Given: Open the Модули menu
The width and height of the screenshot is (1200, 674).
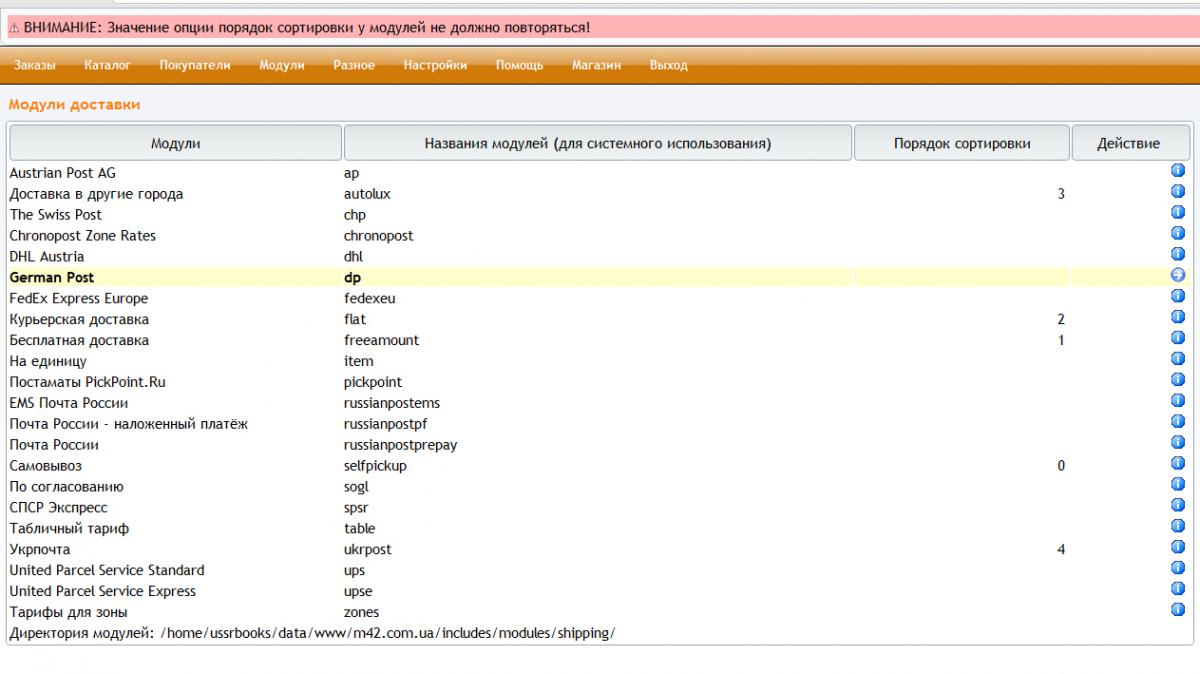Looking at the screenshot, I should (281, 66).
